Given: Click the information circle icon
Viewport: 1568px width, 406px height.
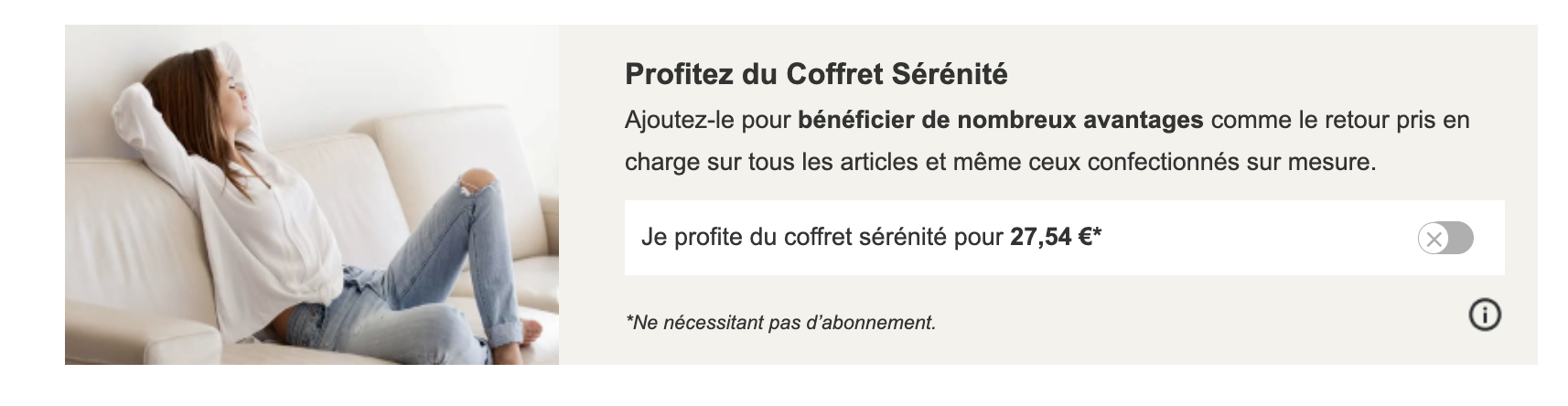Looking at the screenshot, I should click(1485, 315).
